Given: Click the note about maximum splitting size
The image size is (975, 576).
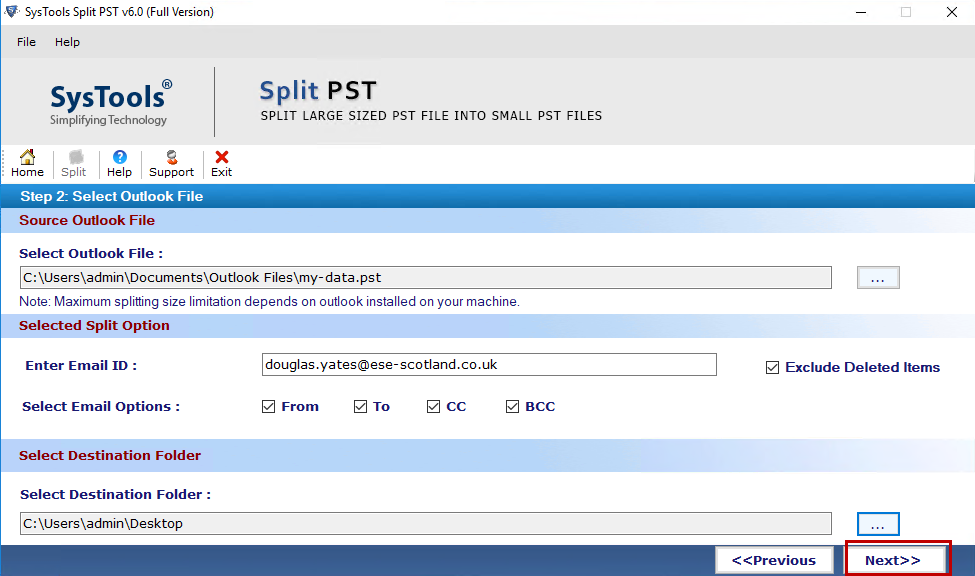Looking at the screenshot, I should click(x=269, y=302).
